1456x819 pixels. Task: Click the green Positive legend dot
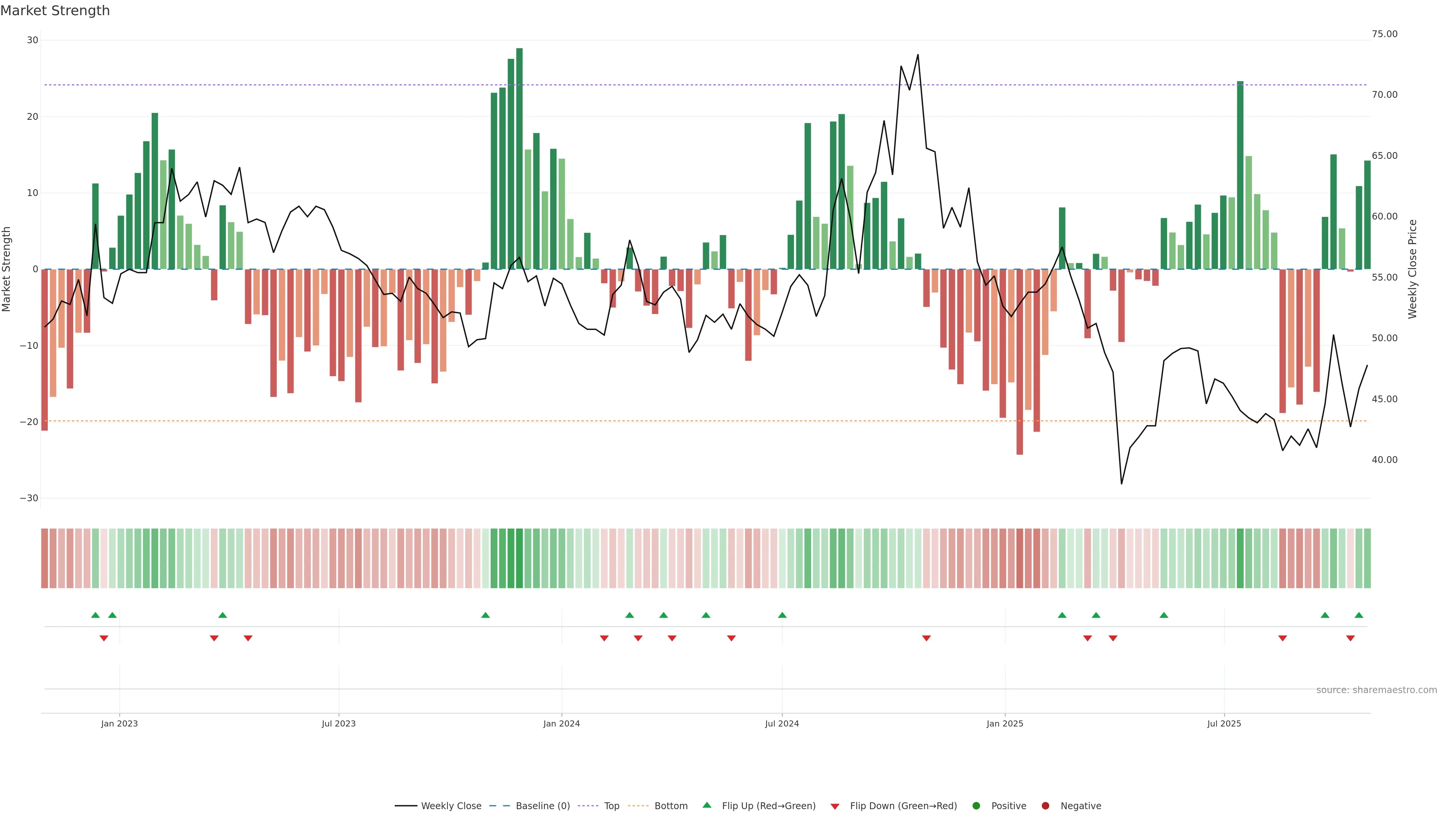976,806
